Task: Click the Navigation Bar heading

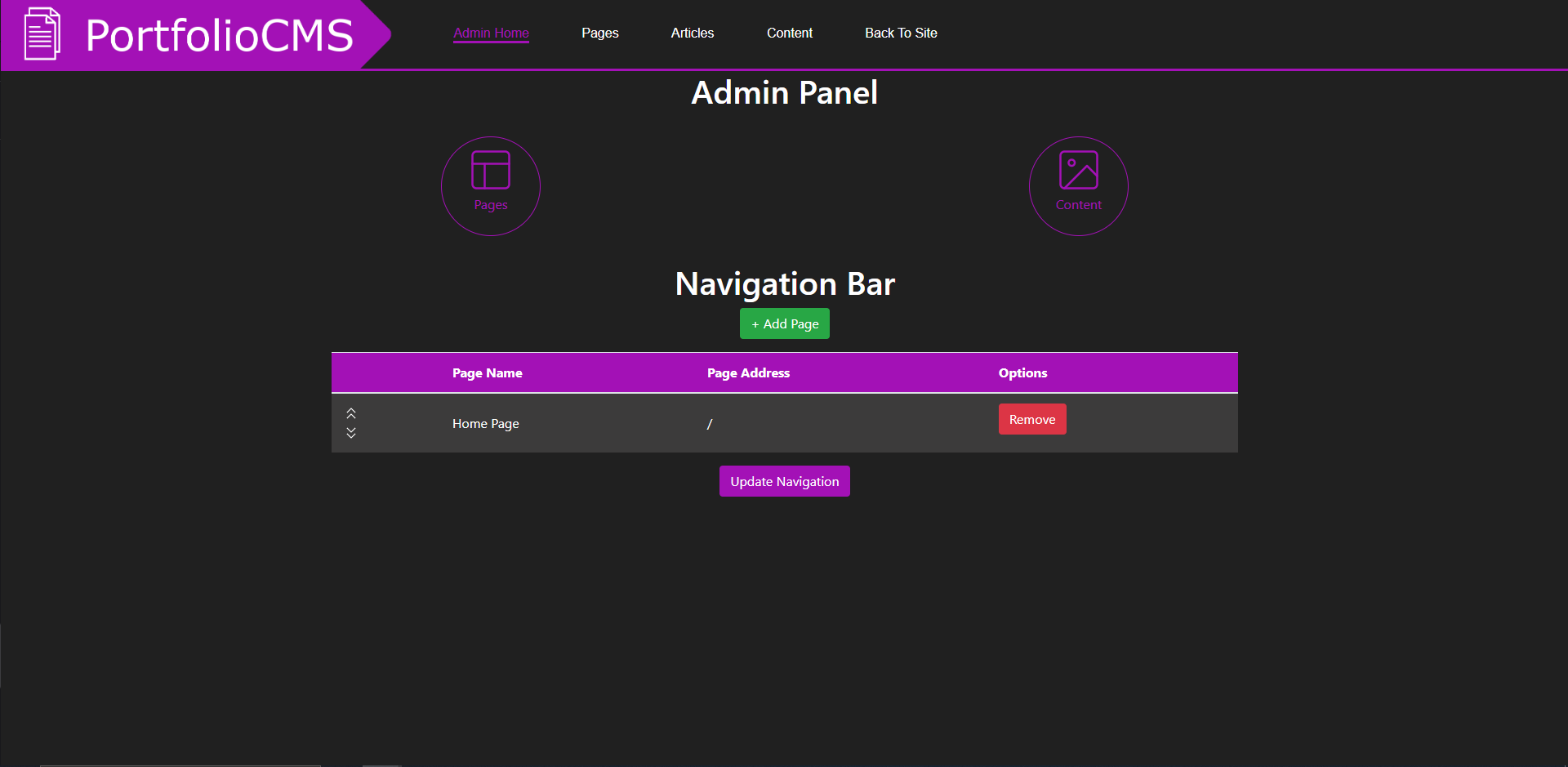Action: coord(785,284)
